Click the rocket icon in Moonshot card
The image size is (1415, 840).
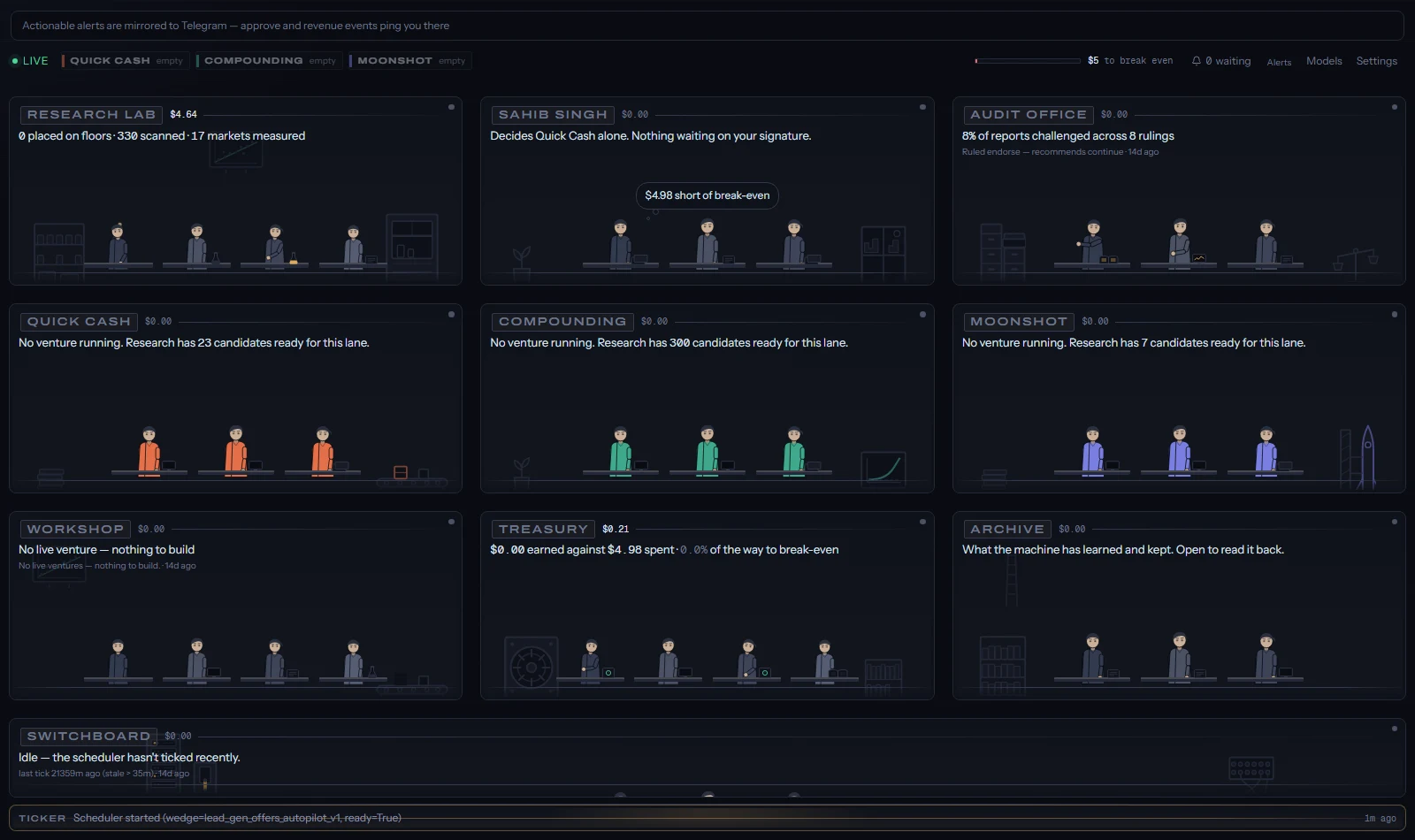pyautogui.click(x=1367, y=456)
